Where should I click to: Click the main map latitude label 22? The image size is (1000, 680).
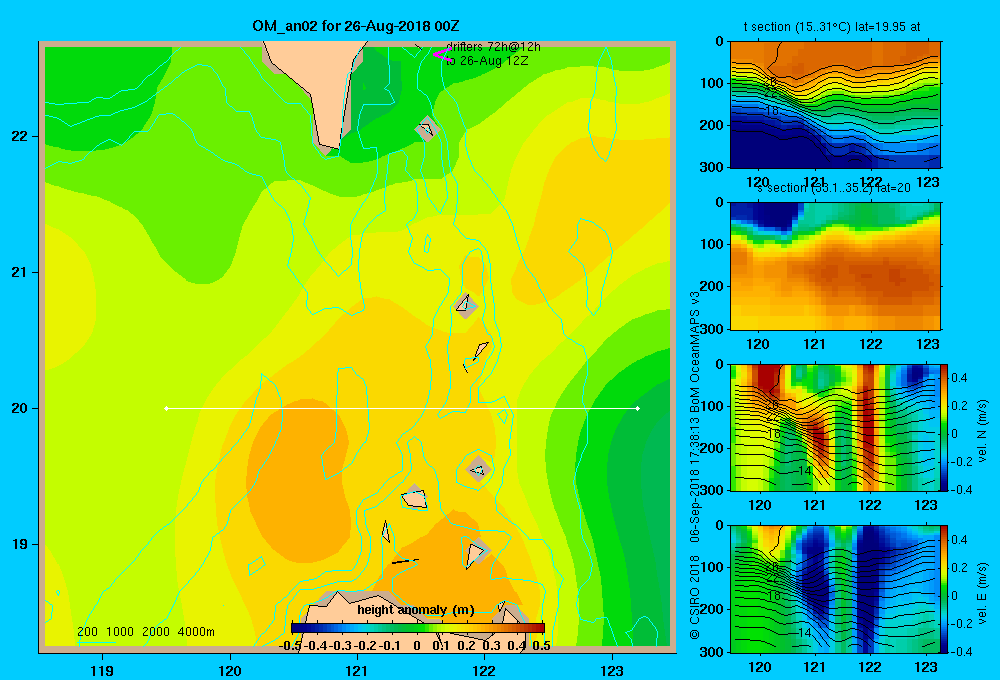[x=20, y=136]
